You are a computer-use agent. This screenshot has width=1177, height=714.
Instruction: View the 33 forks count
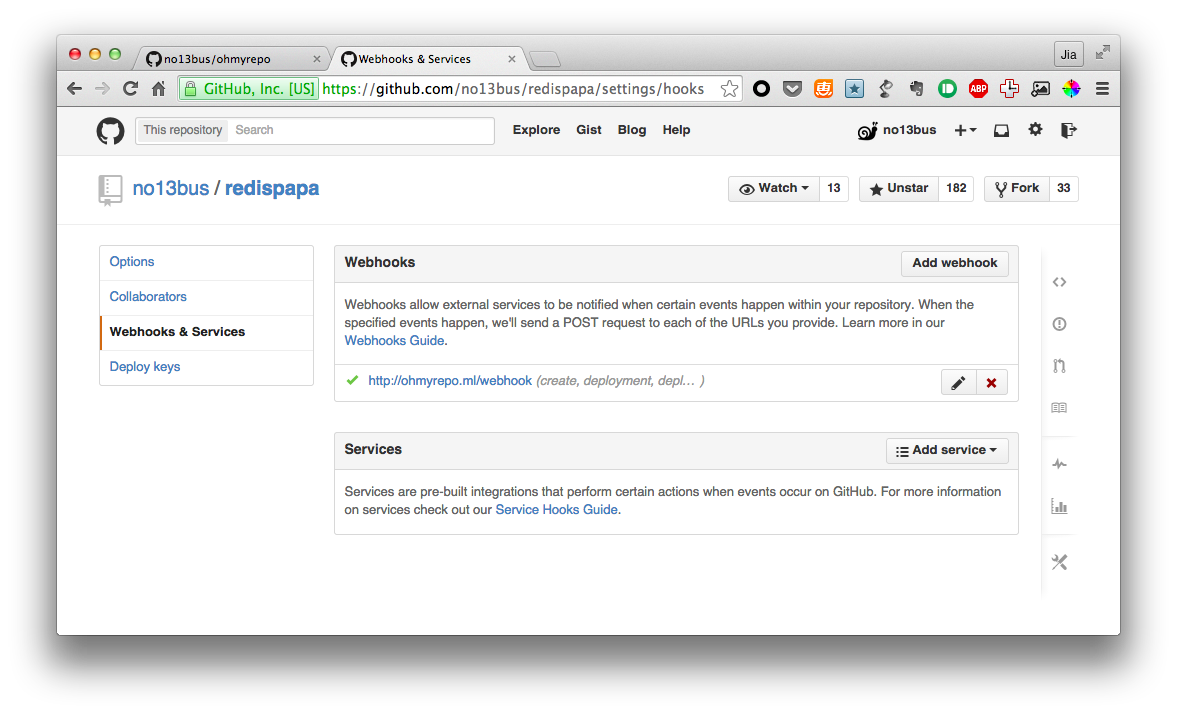[1064, 188]
